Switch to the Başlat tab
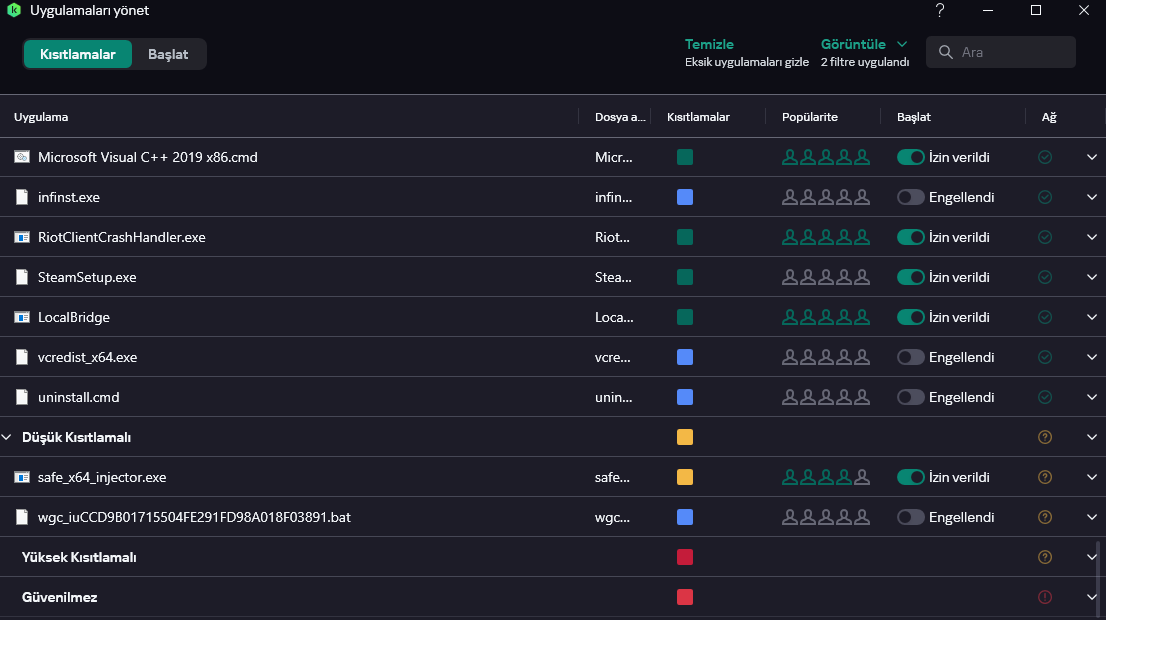The image size is (1152, 648). 168,54
